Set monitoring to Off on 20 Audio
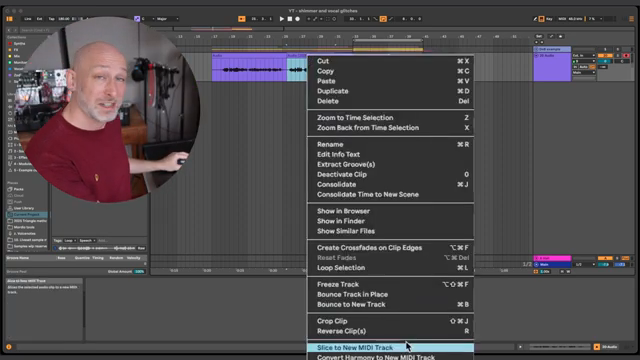This screenshot has height=360, width=640. [x=592, y=67]
